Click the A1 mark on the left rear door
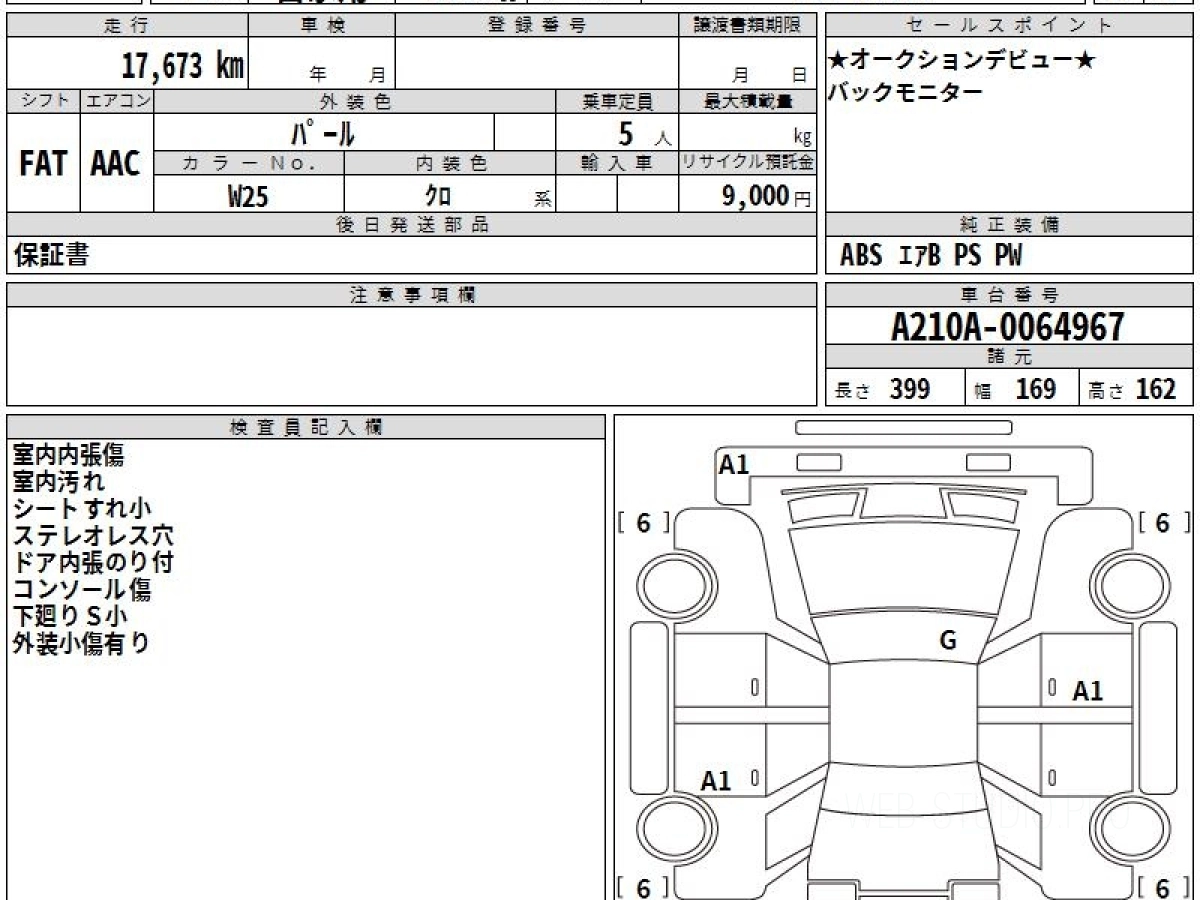Image resolution: width=1200 pixels, height=900 pixels. (716, 781)
